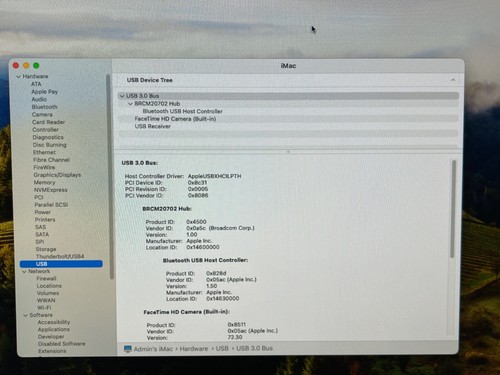Click the details pane vertical scrollbar
Image resolution: width=500 pixels, height=375 pixels.
coord(453,209)
